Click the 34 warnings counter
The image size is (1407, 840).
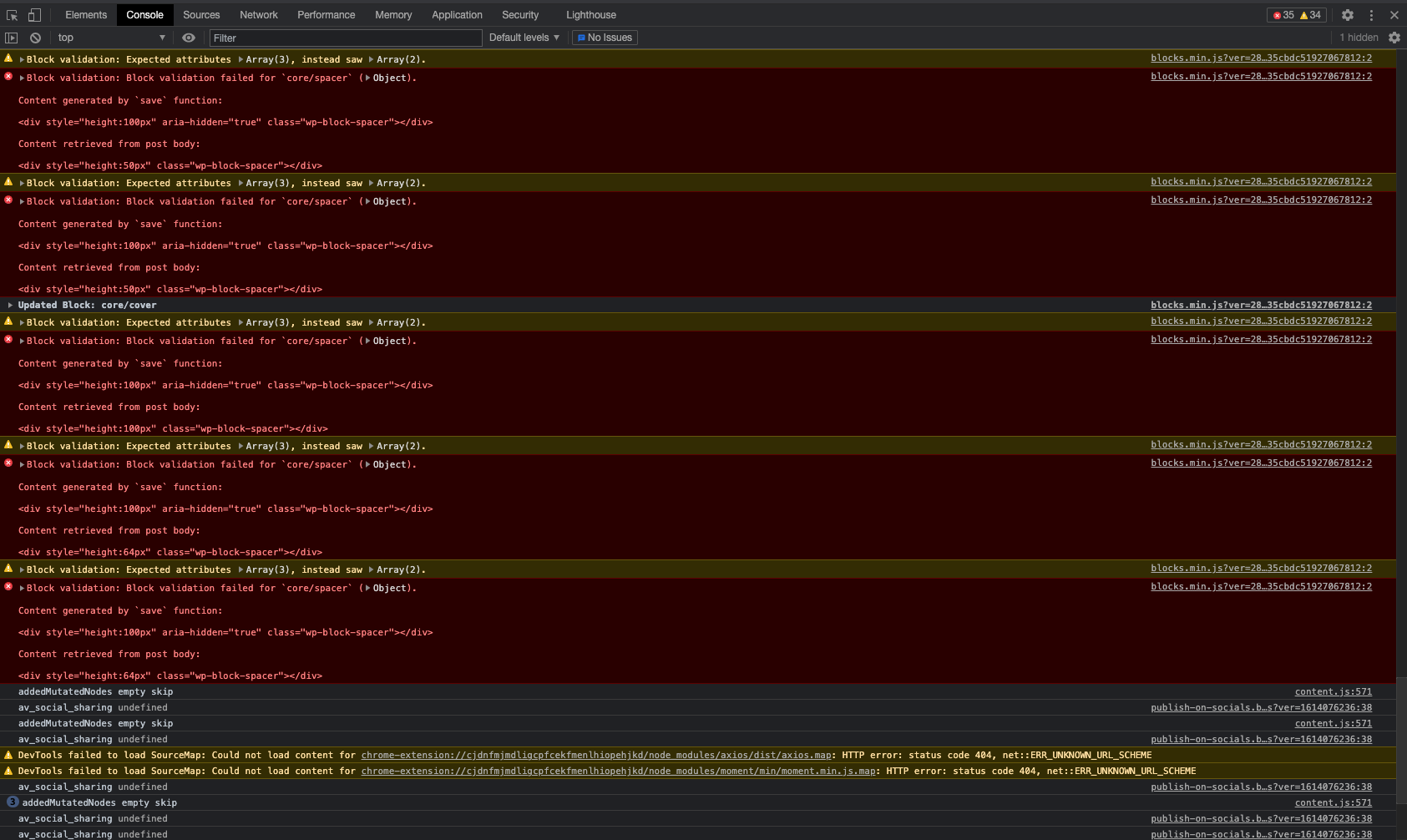[1310, 15]
